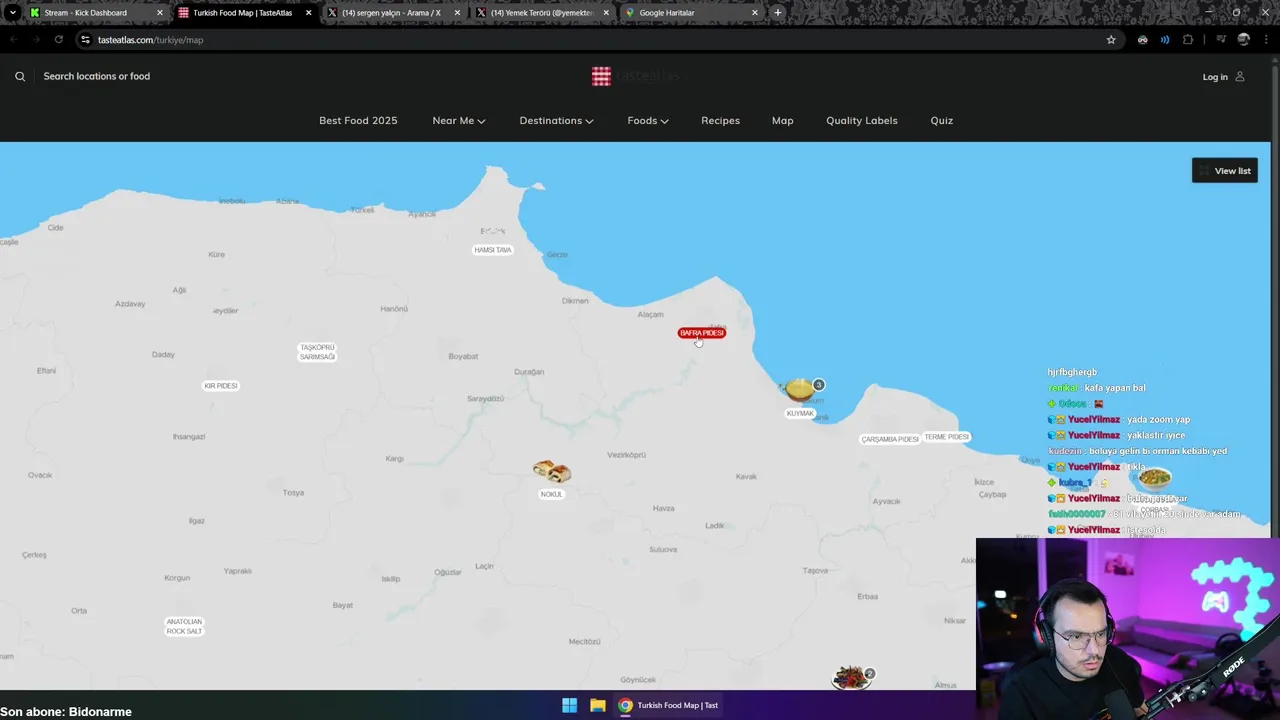Click the food cluster icon marked 2
The image size is (1280, 720).
coord(851,678)
